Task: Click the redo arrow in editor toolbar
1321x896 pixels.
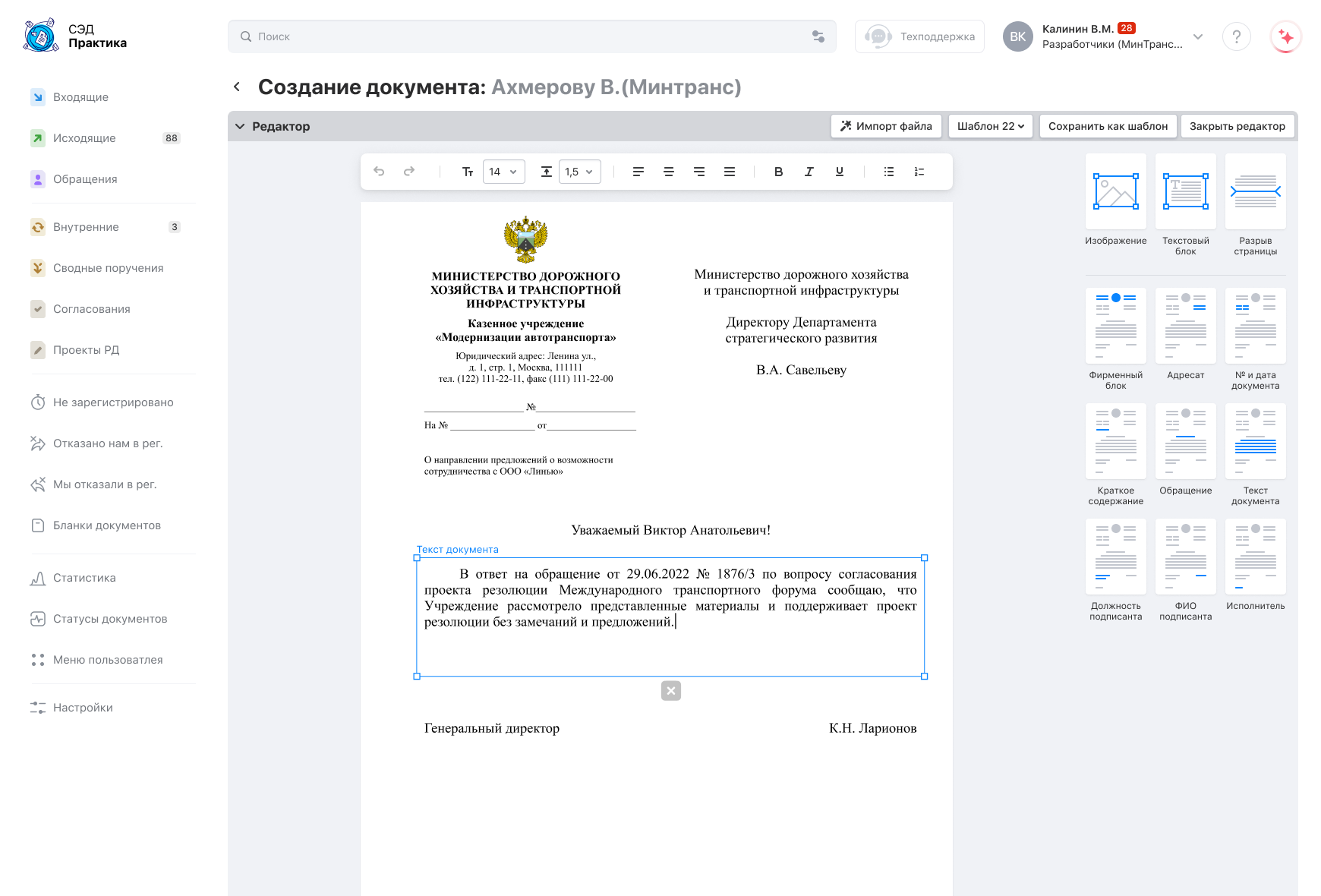Action: [409, 172]
